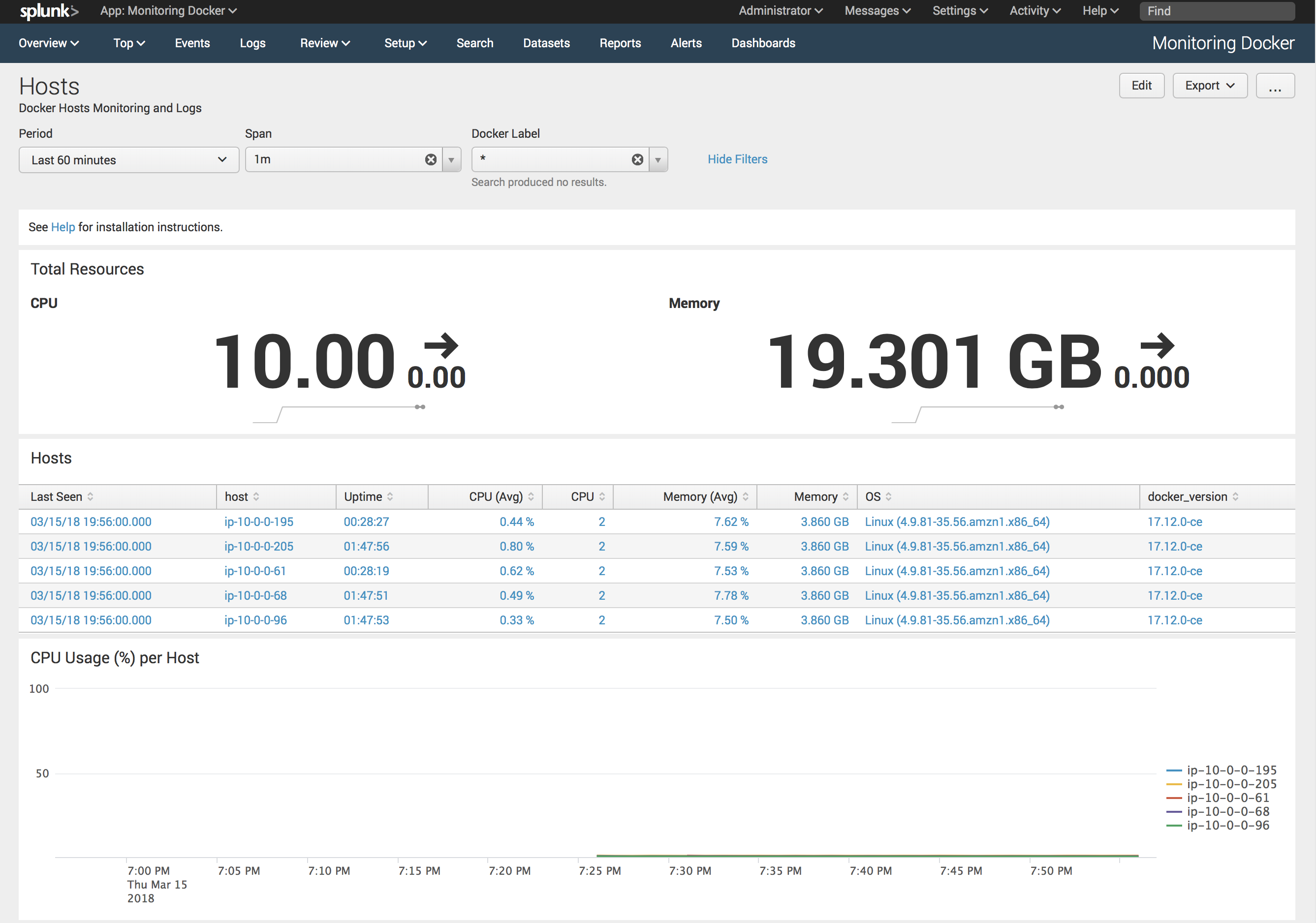This screenshot has width=1316, height=923.
Task: Open the Reports page
Action: point(620,43)
